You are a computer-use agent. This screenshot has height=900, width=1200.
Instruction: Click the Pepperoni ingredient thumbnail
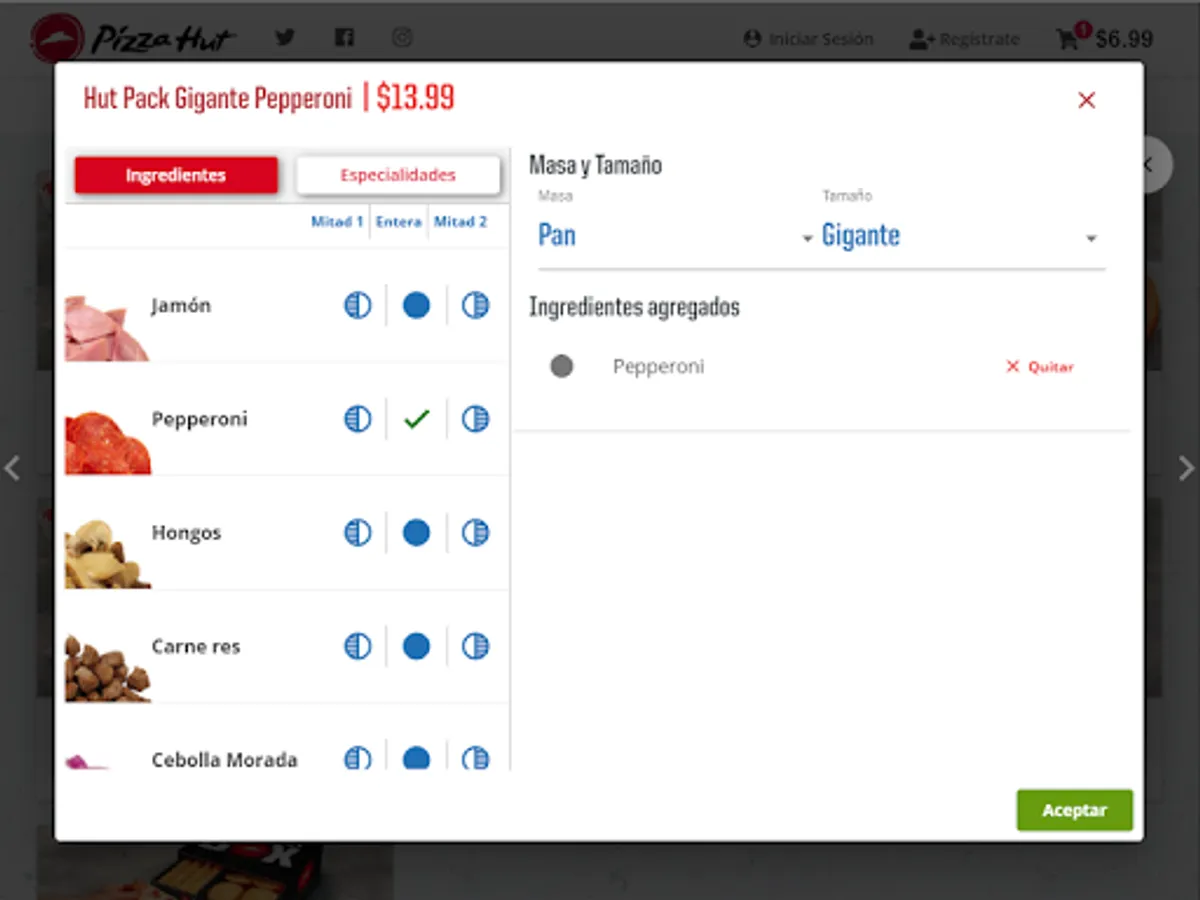107,442
